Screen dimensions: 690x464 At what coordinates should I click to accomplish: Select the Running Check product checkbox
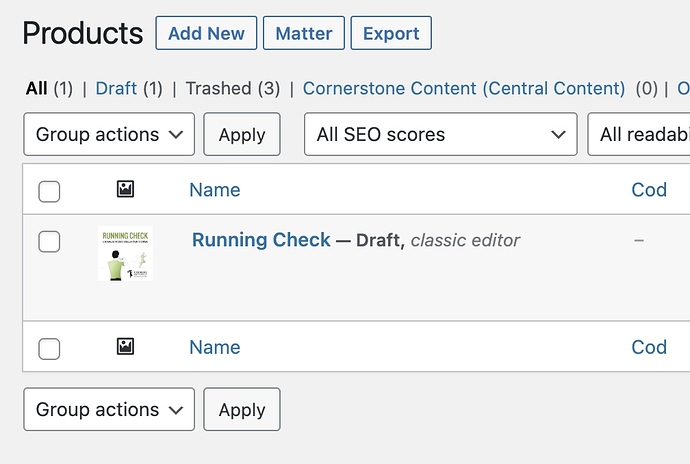pyautogui.click(x=49, y=241)
